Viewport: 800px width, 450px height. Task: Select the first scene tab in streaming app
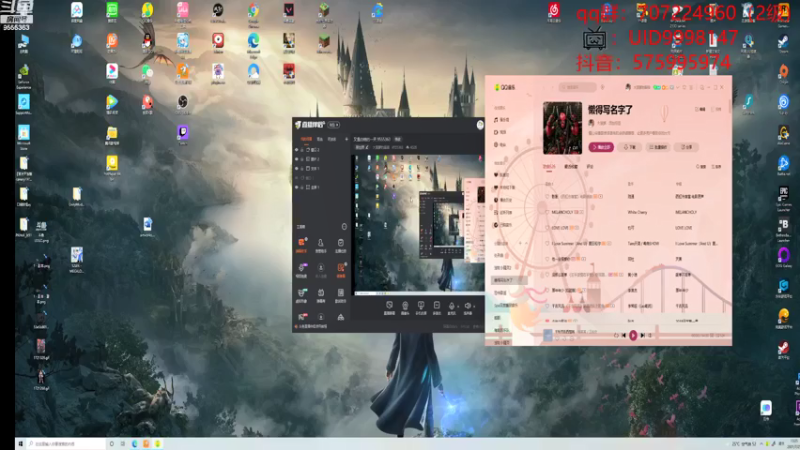(x=306, y=139)
